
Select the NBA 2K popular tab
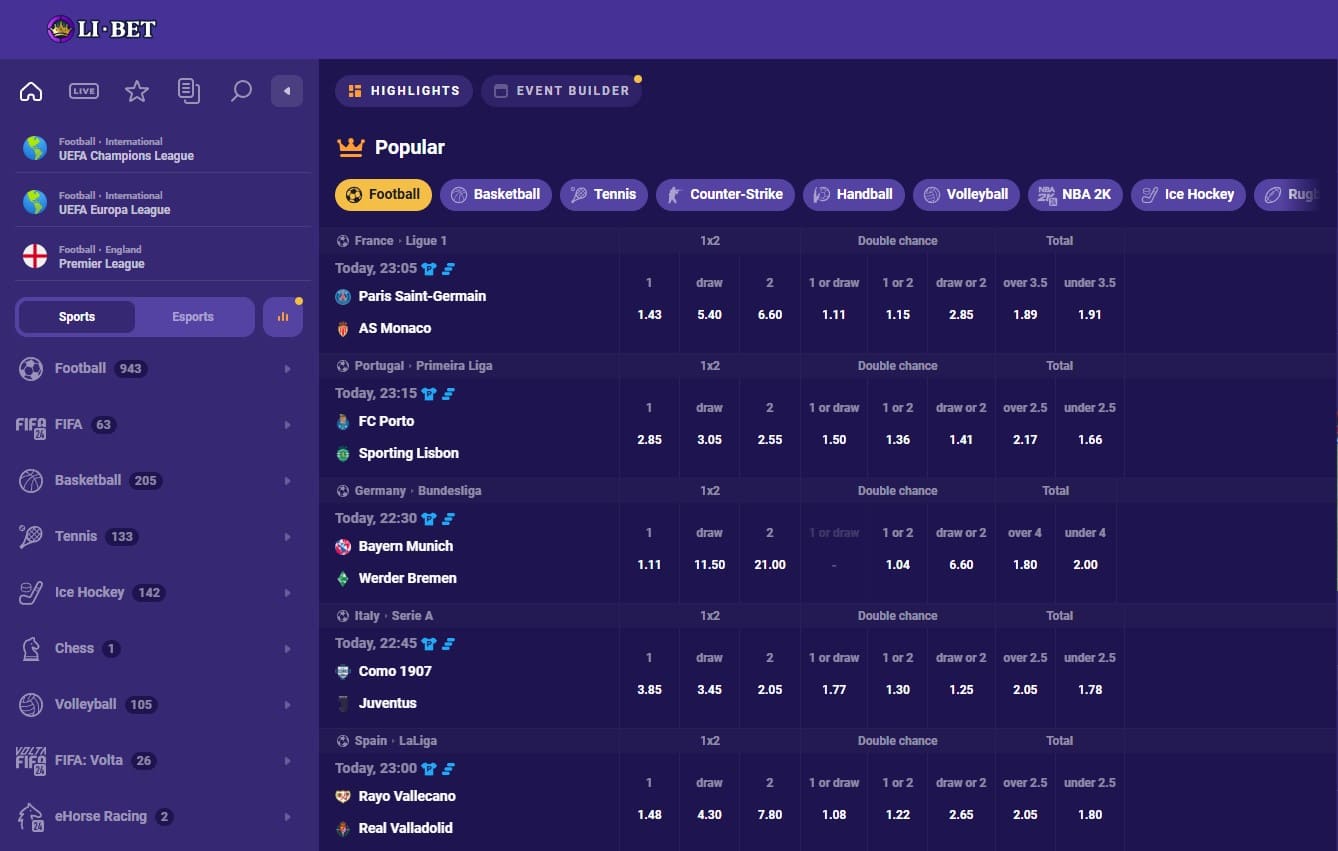(x=1075, y=195)
